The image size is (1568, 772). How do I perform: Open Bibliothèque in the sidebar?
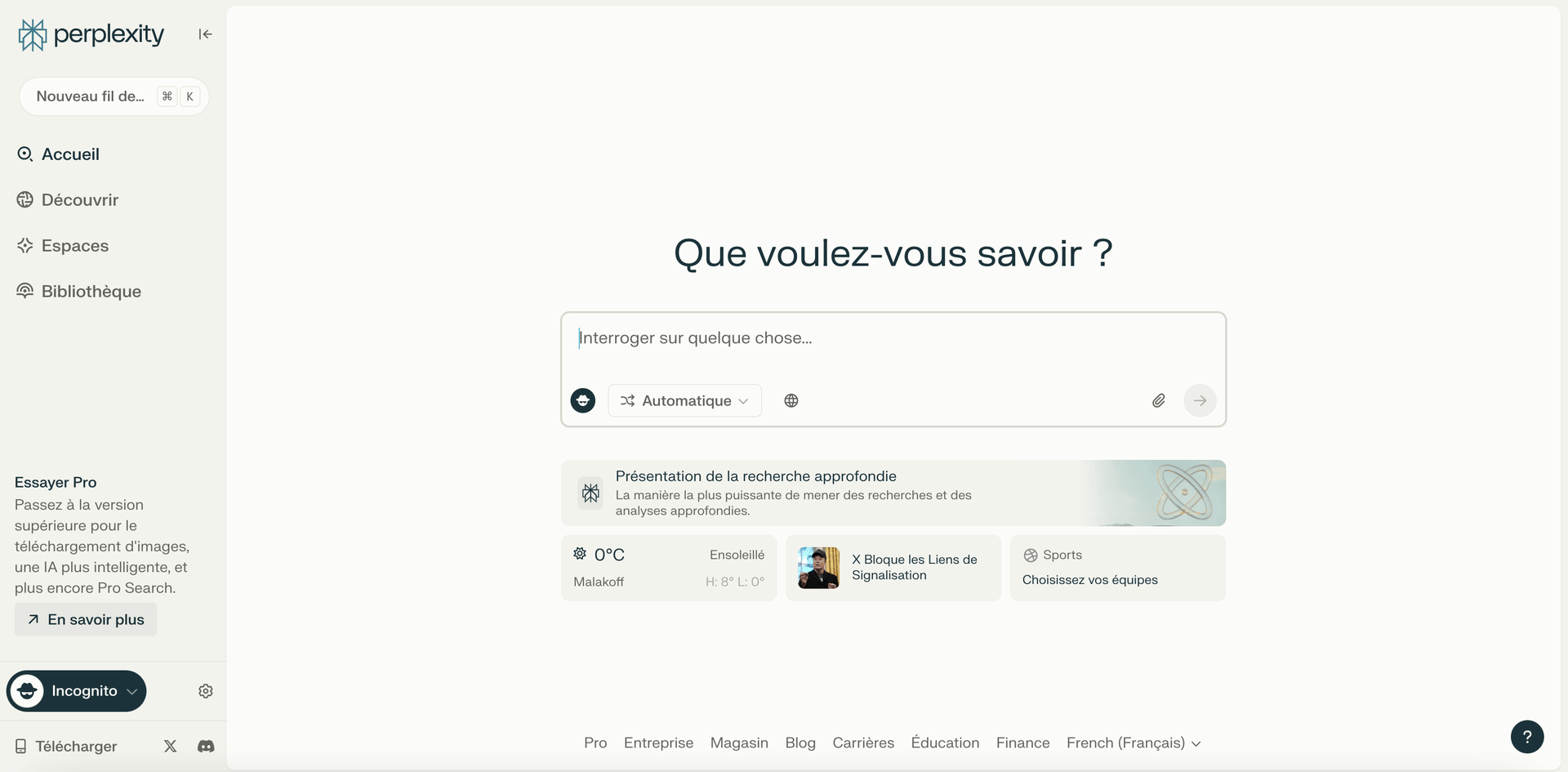pos(91,292)
